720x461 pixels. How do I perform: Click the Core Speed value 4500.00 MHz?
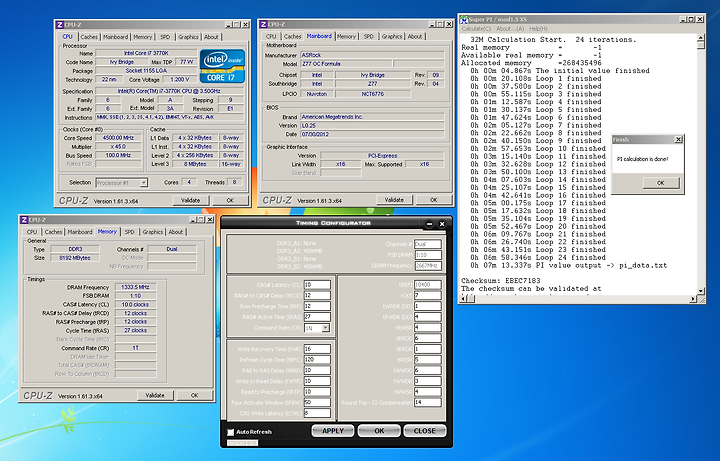pyautogui.click(x=118, y=138)
